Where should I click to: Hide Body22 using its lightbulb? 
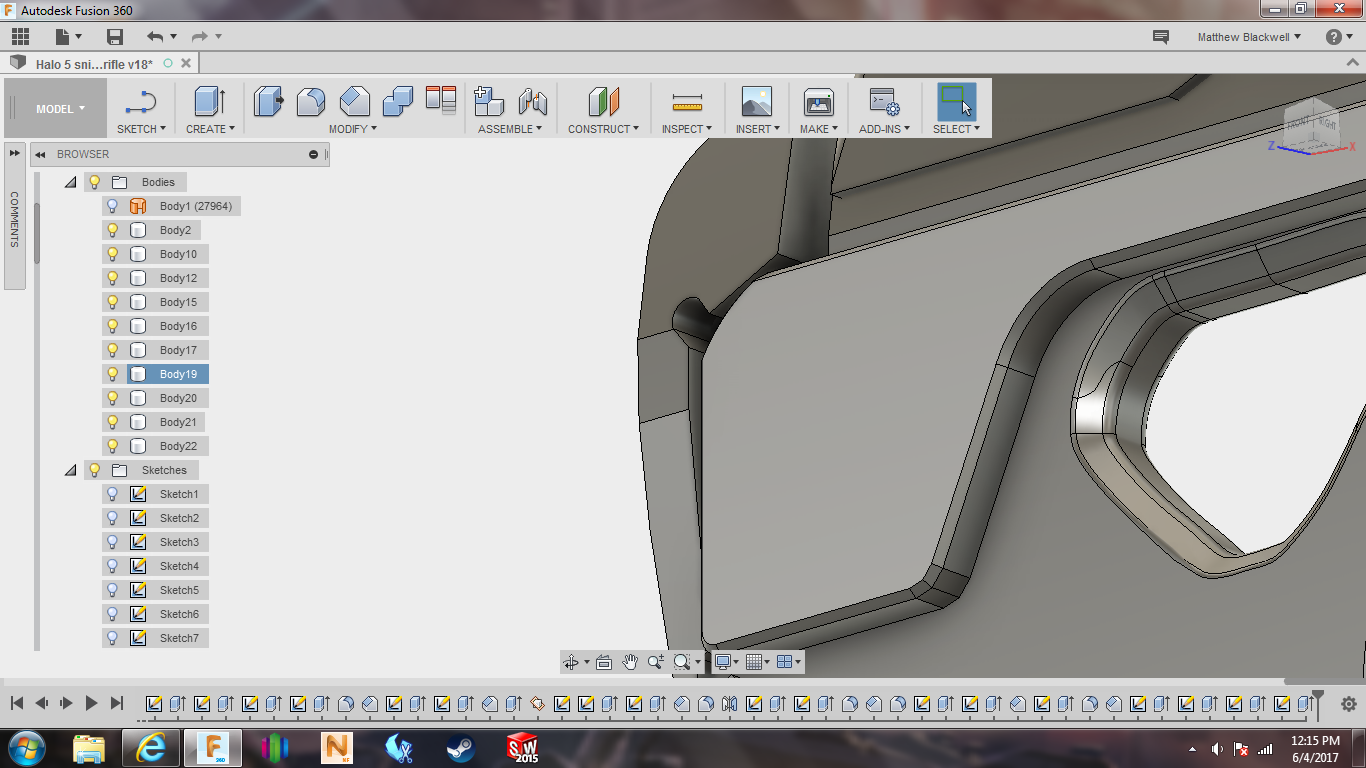coord(113,446)
